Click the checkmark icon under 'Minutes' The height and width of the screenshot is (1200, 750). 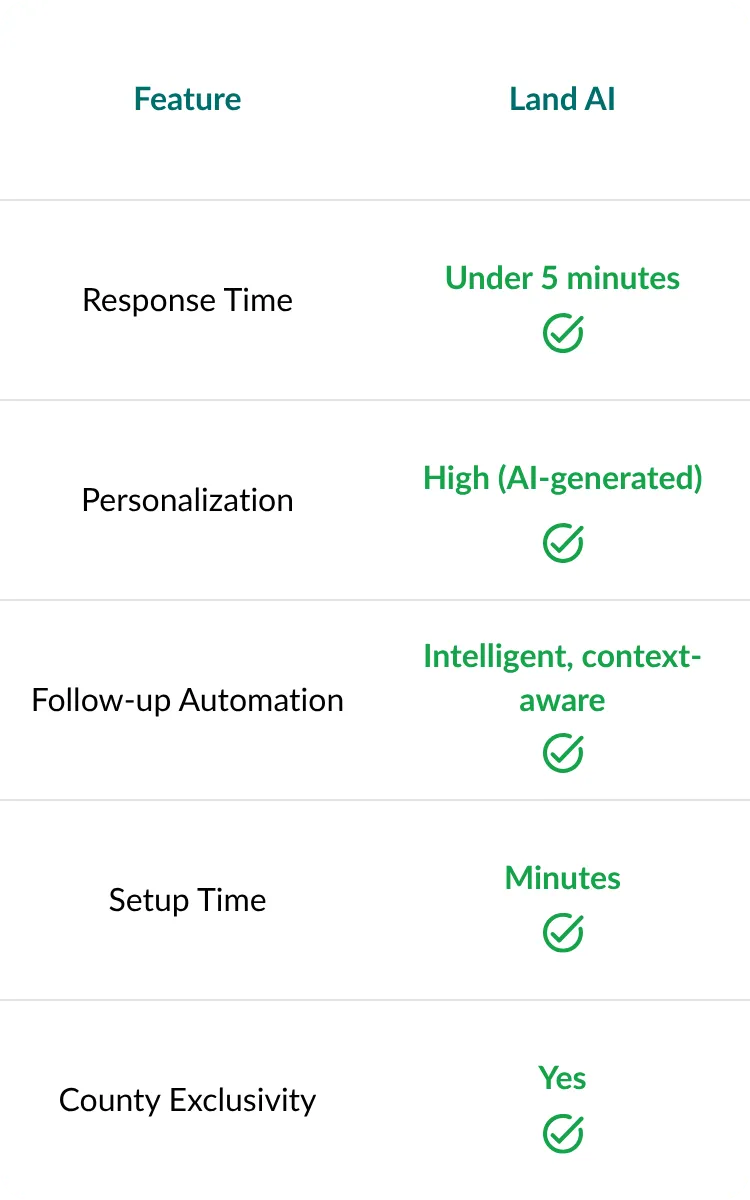[x=563, y=933]
